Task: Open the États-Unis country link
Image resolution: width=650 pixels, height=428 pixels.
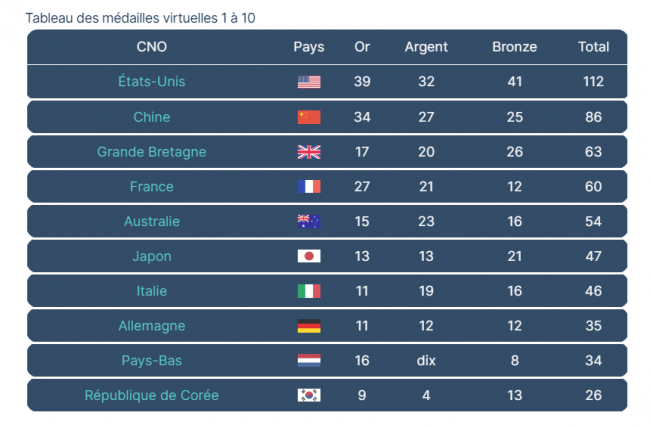Action: pos(152,81)
